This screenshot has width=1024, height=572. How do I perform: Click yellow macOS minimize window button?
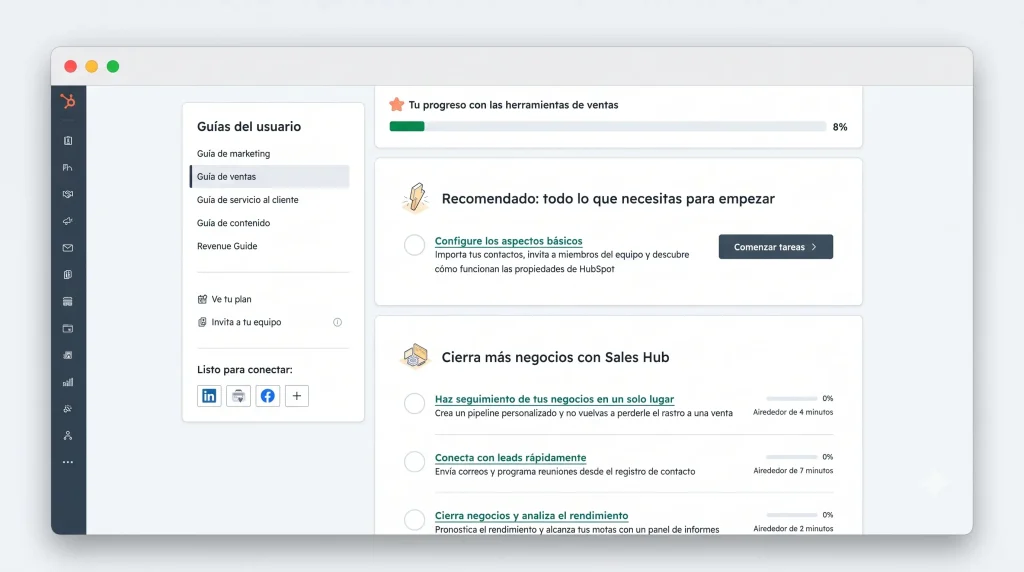[91, 67]
